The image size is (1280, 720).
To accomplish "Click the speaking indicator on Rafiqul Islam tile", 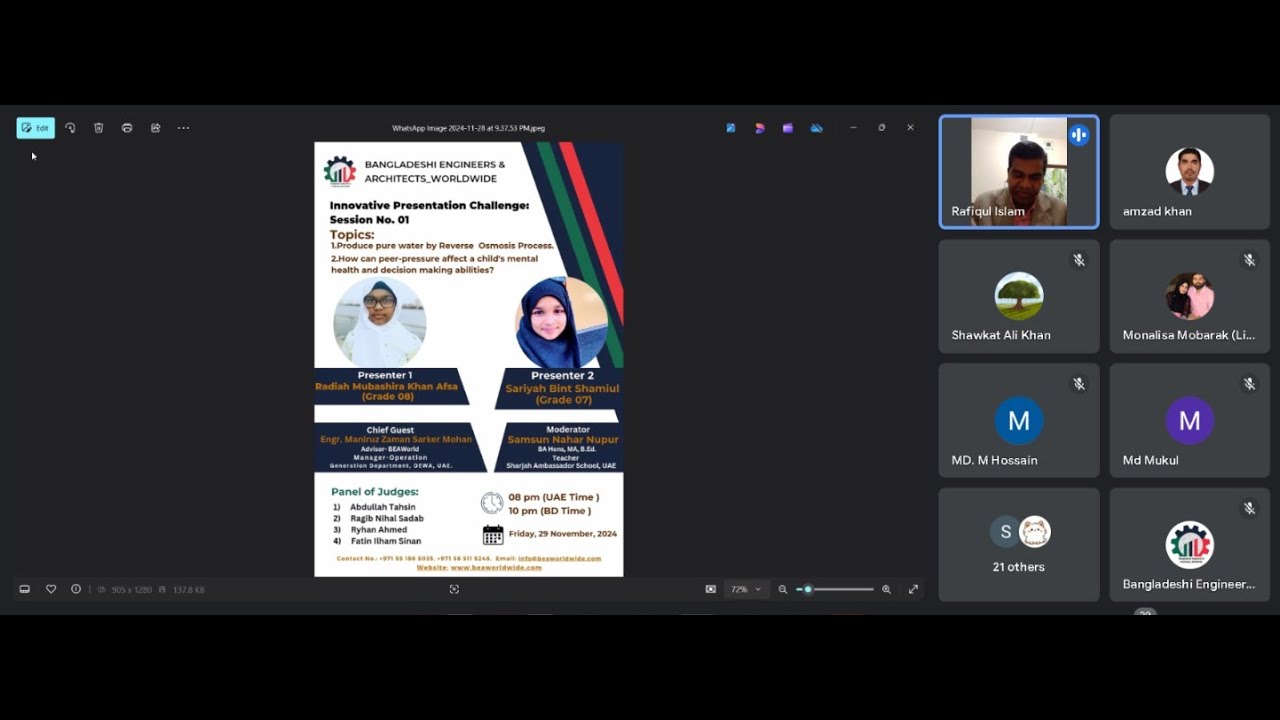I will click(1078, 135).
